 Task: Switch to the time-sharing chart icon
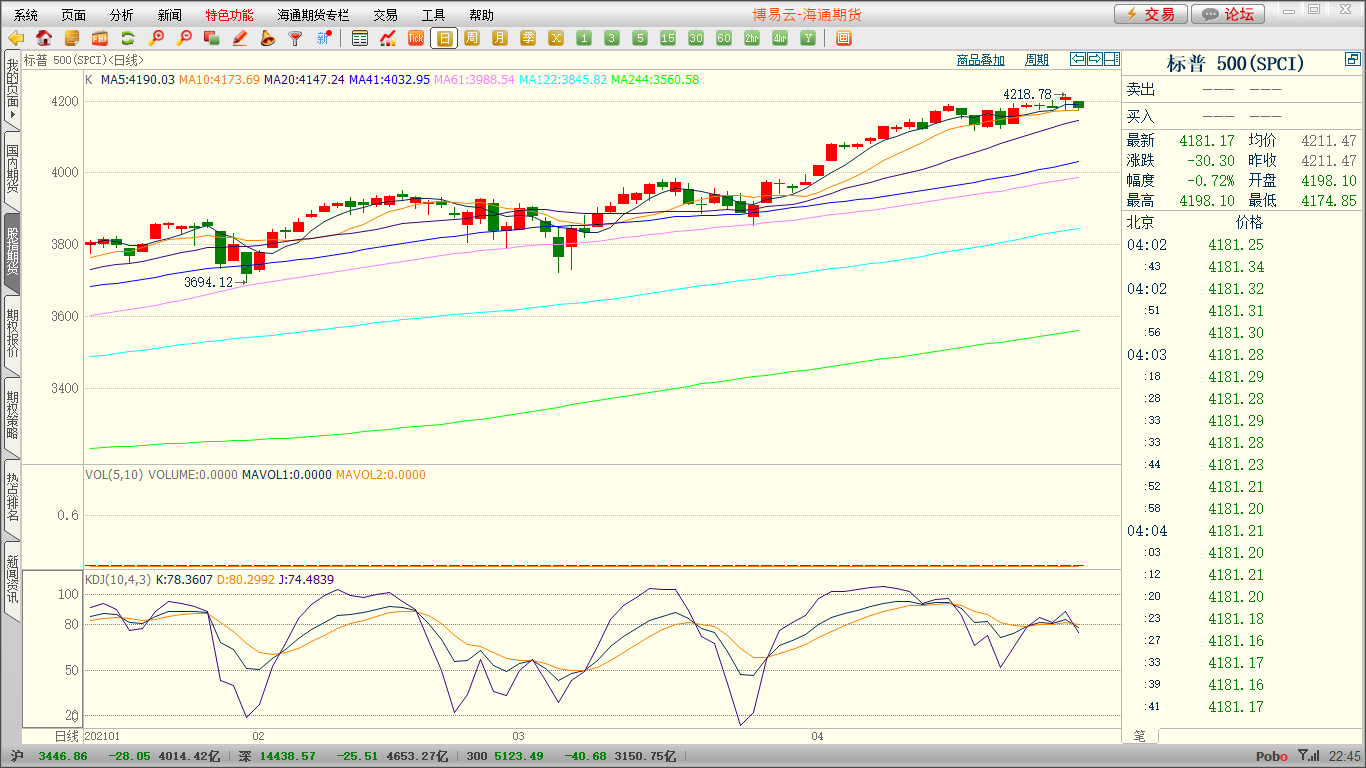tap(388, 38)
